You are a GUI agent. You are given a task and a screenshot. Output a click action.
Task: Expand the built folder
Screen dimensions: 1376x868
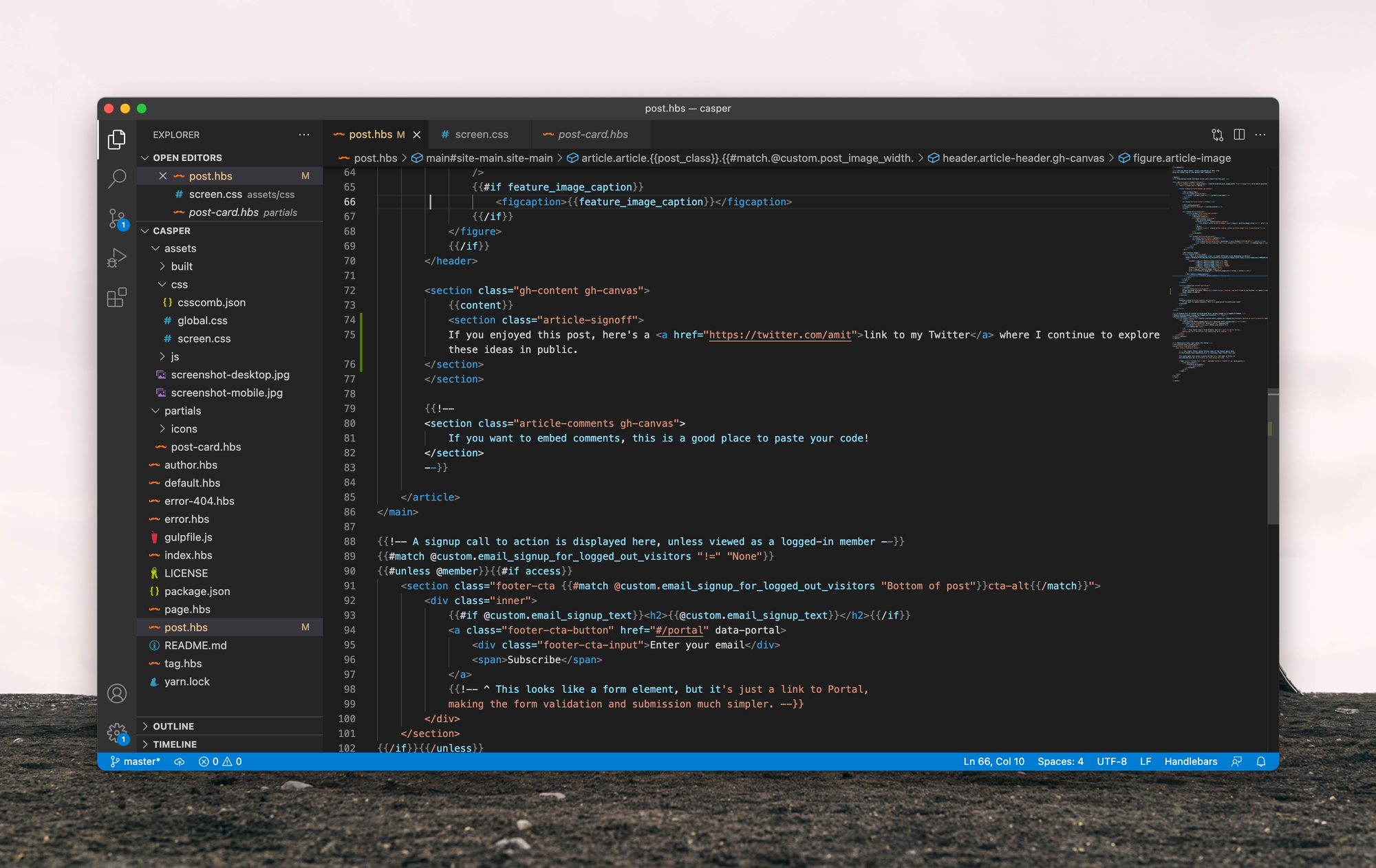point(182,266)
